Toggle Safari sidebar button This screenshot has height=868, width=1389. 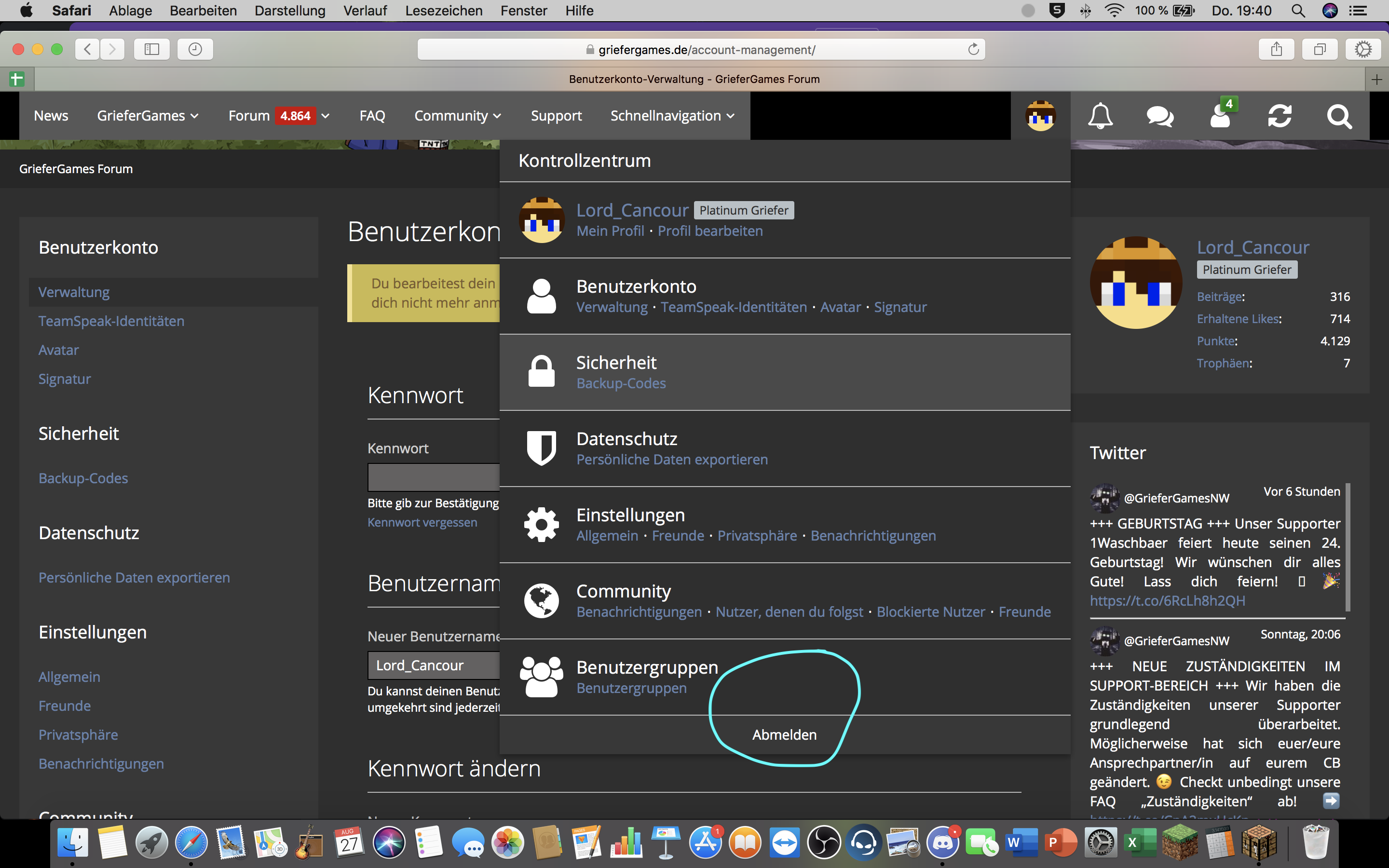pyautogui.click(x=151, y=49)
